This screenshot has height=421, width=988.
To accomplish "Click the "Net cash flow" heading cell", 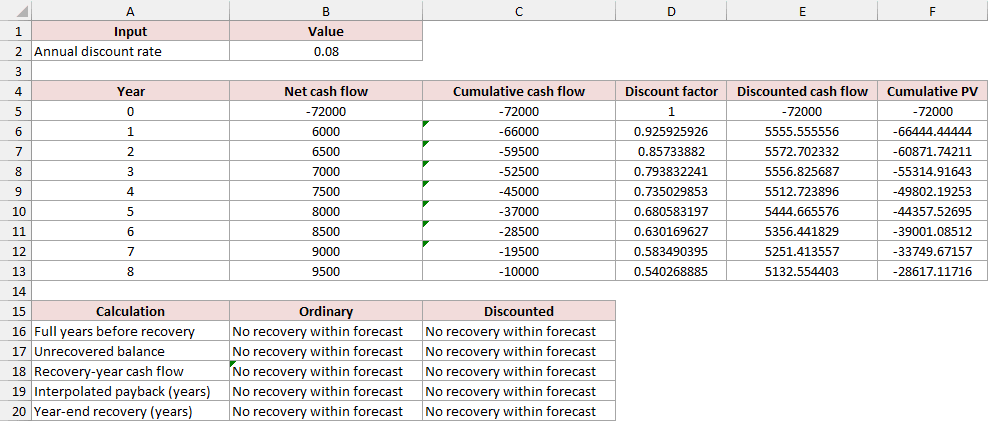I will tap(326, 91).
